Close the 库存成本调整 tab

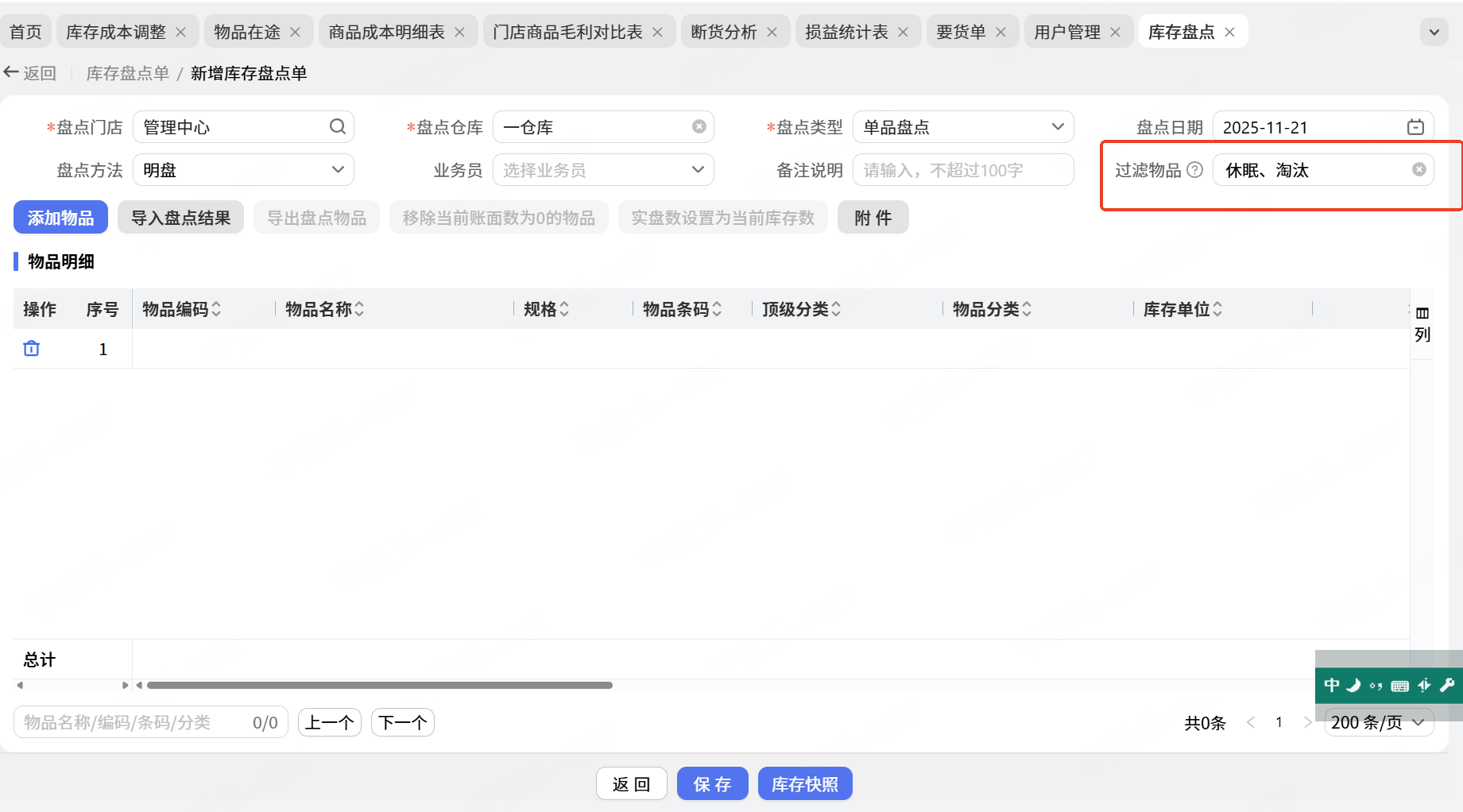(x=181, y=32)
